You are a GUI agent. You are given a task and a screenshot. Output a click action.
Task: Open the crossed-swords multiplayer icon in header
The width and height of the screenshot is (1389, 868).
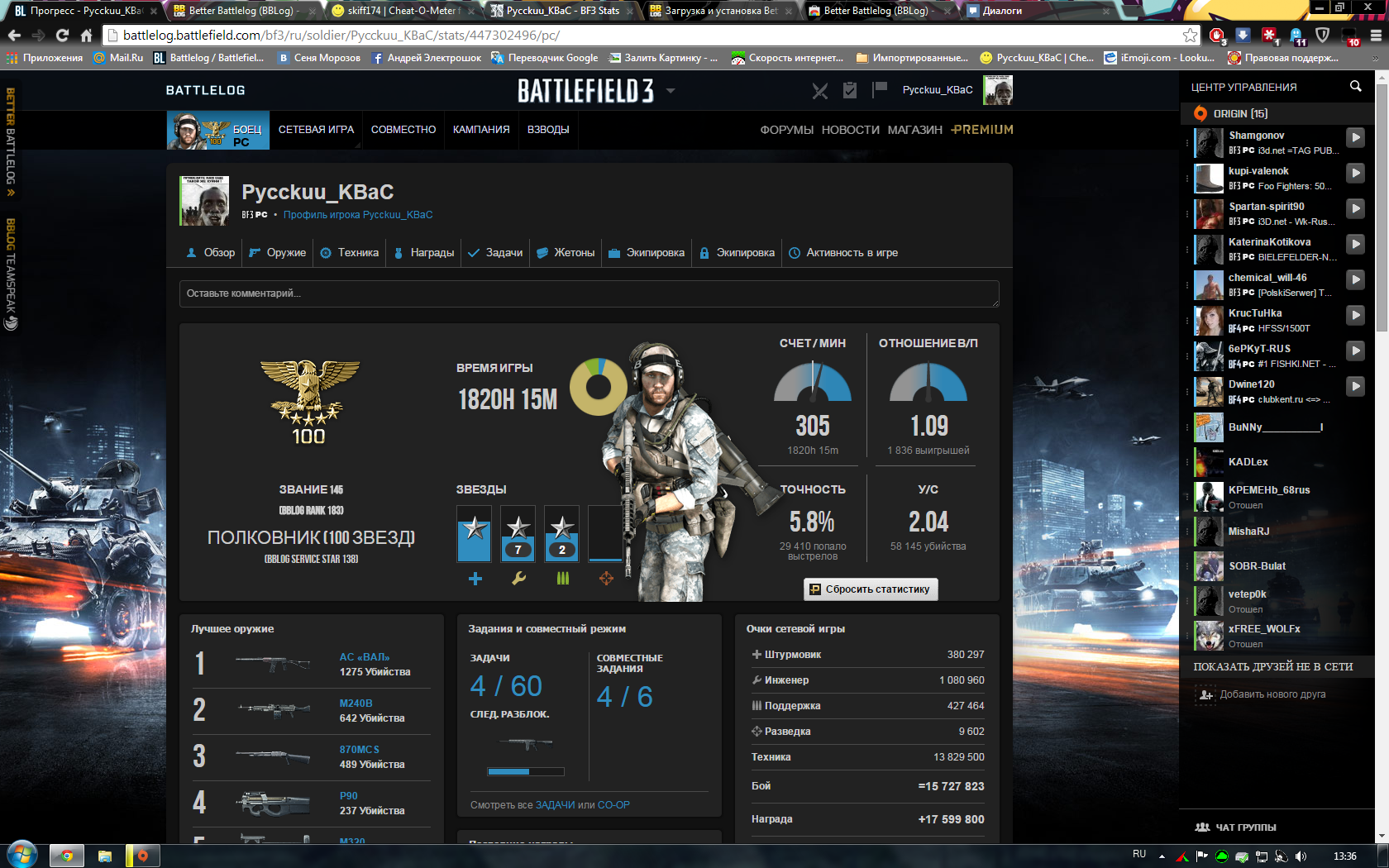click(x=819, y=90)
